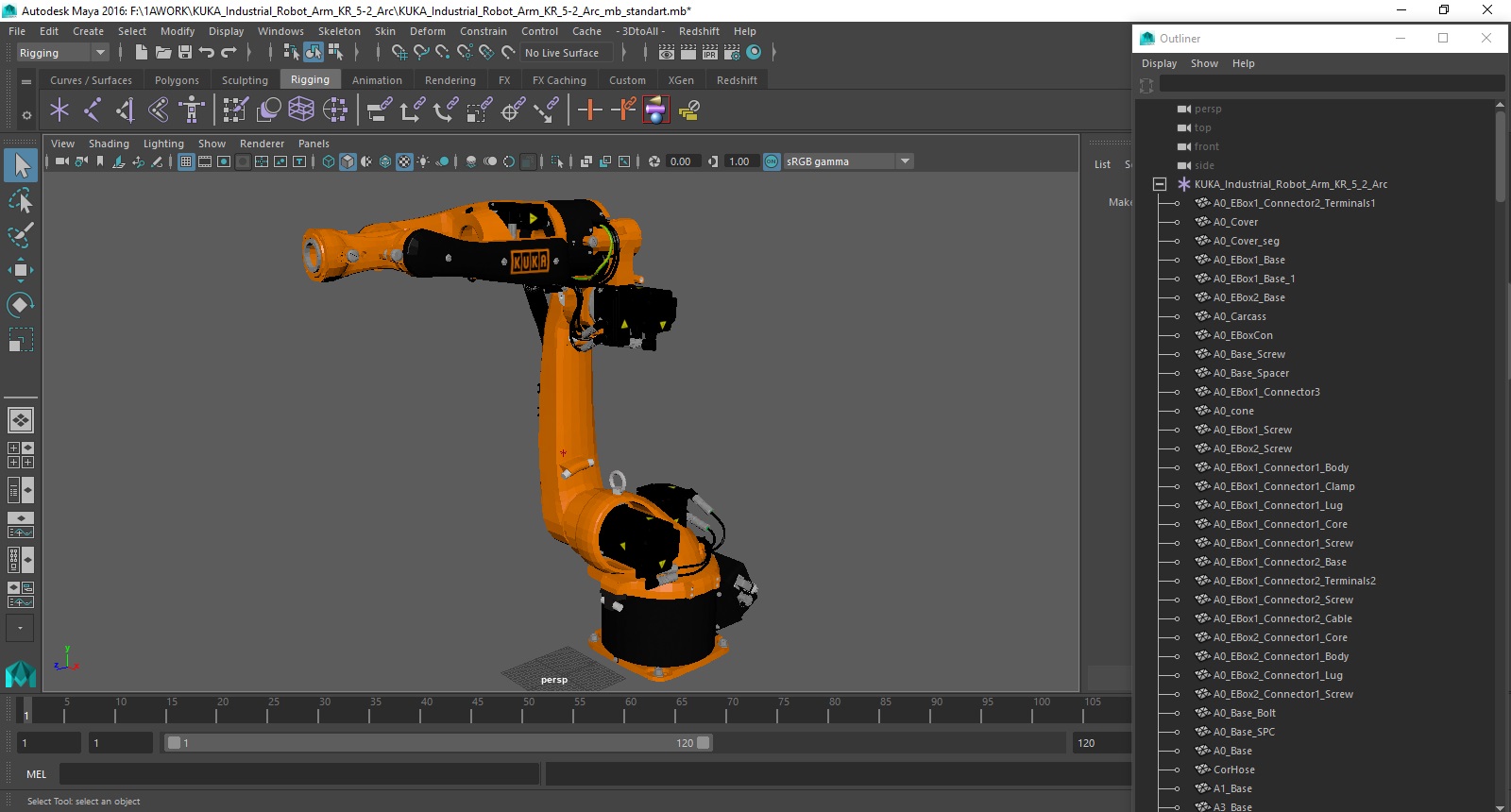Image resolution: width=1511 pixels, height=812 pixels.
Task: Toggle the viewport grid display button
Action: [x=186, y=161]
